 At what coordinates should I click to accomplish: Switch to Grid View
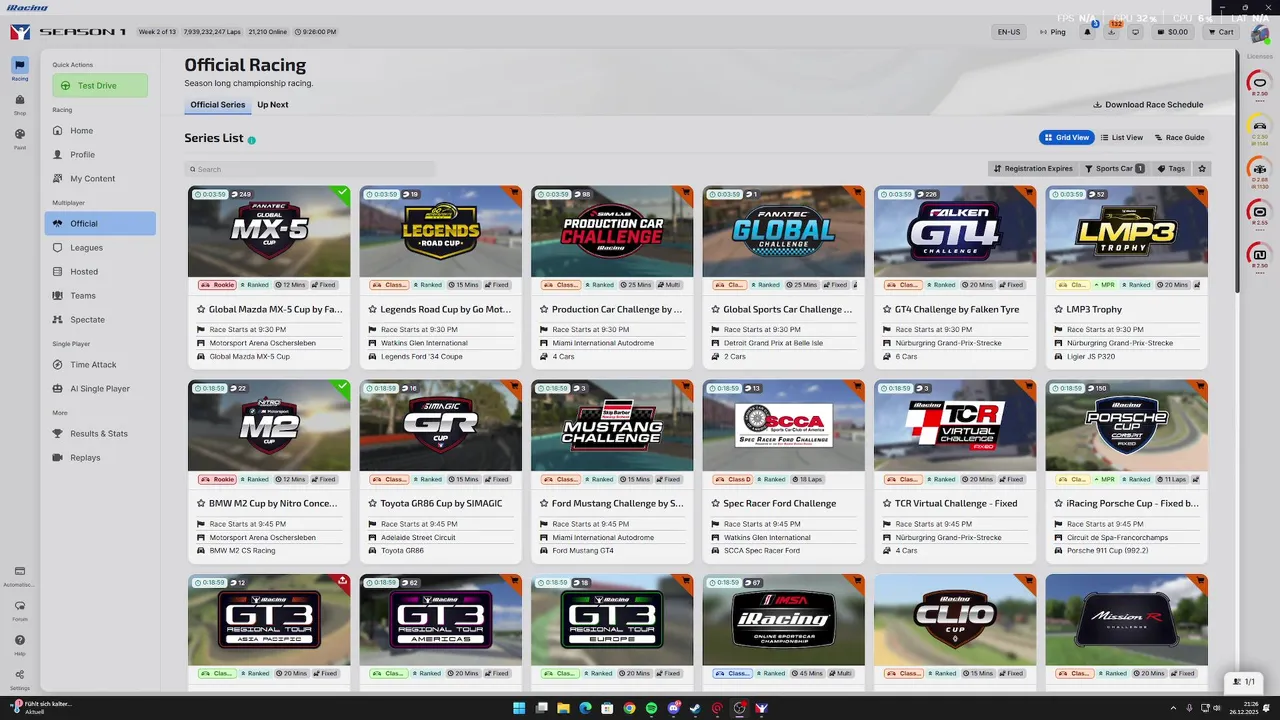tap(1066, 137)
